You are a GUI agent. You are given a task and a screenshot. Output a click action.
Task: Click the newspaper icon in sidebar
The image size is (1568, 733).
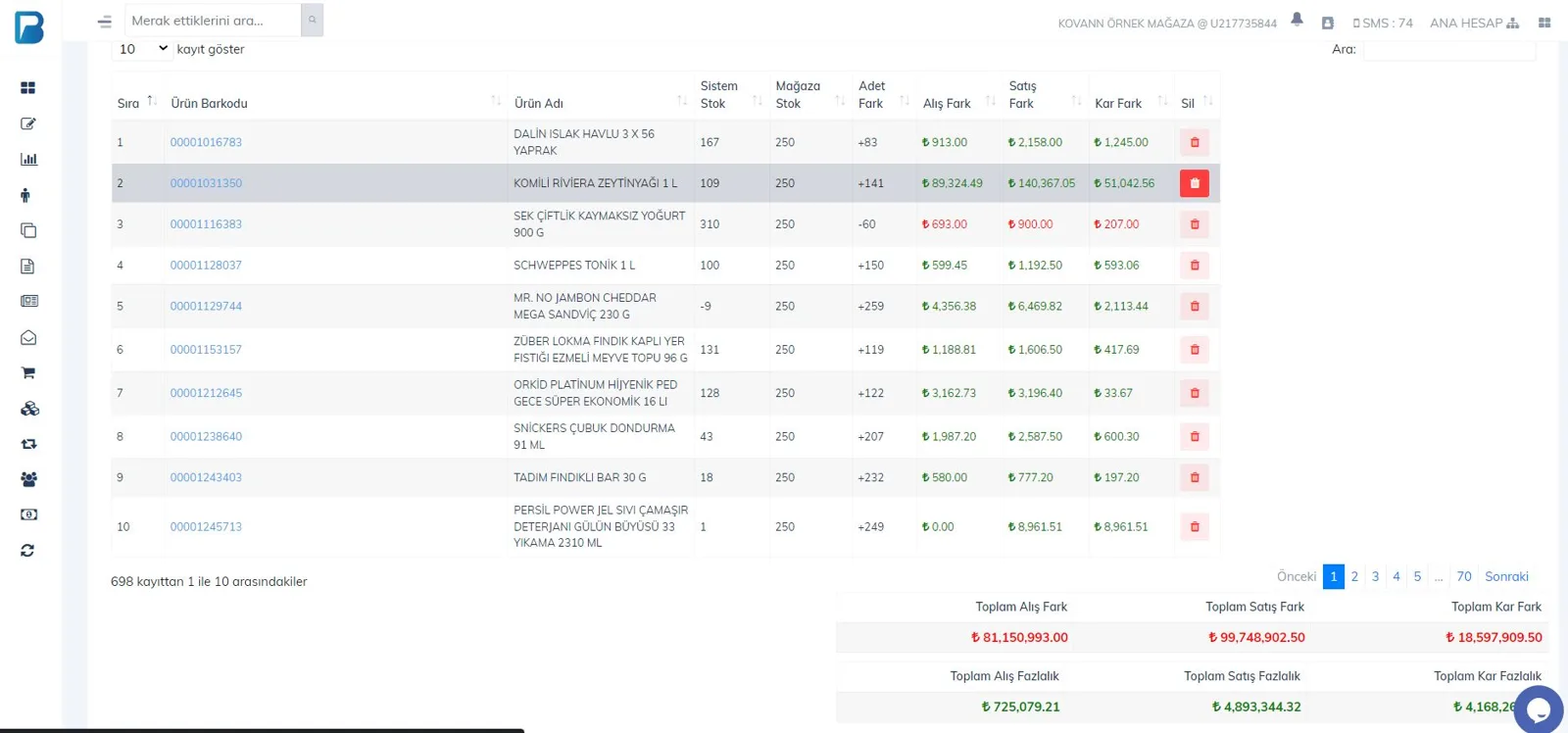pyautogui.click(x=28, y=301)
